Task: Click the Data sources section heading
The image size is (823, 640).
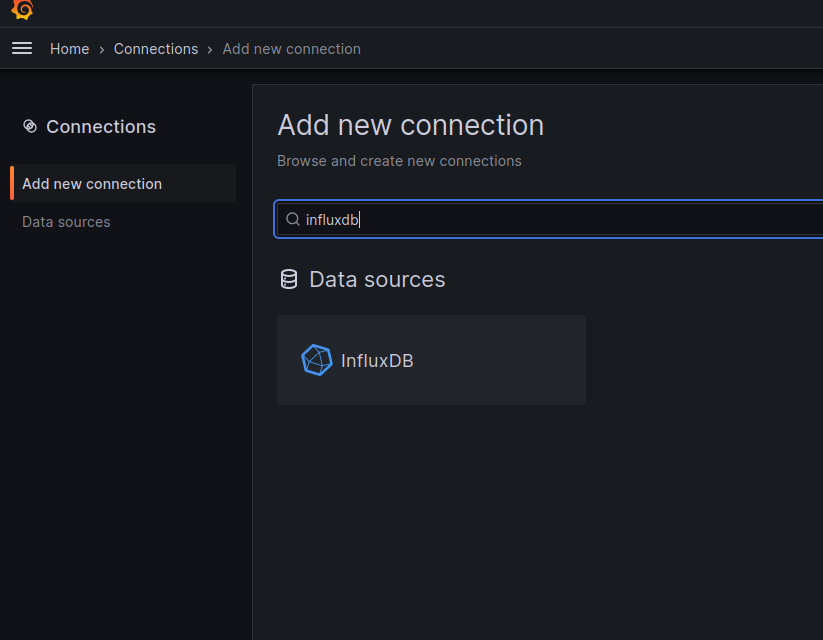Action: [377, 279]
